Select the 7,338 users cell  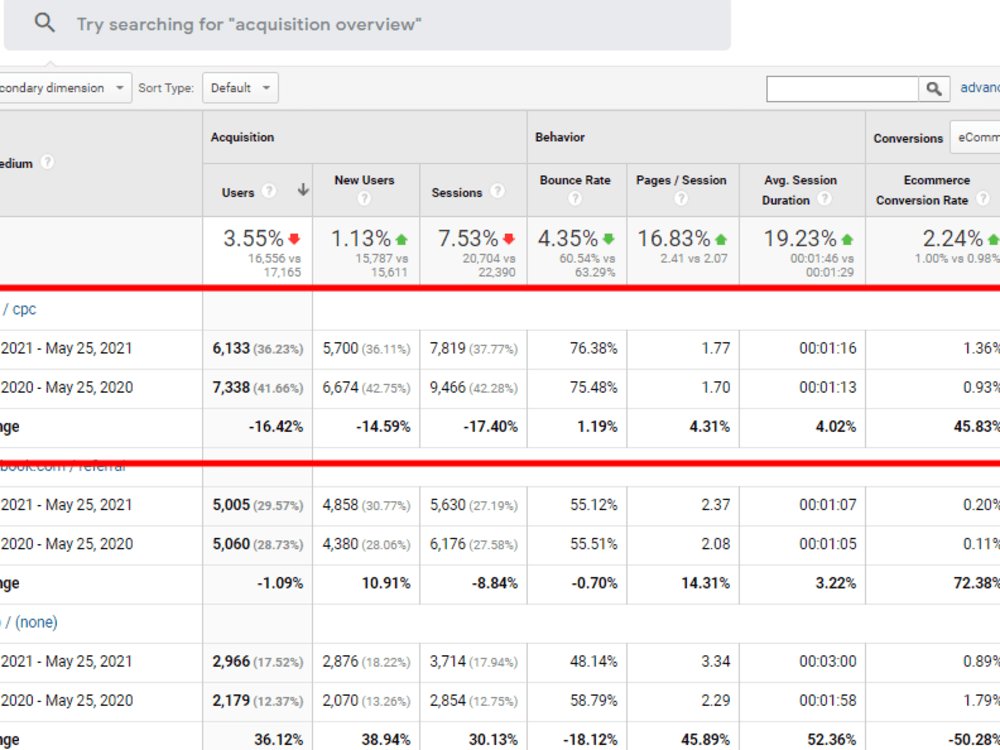click(x=258, y=388)
